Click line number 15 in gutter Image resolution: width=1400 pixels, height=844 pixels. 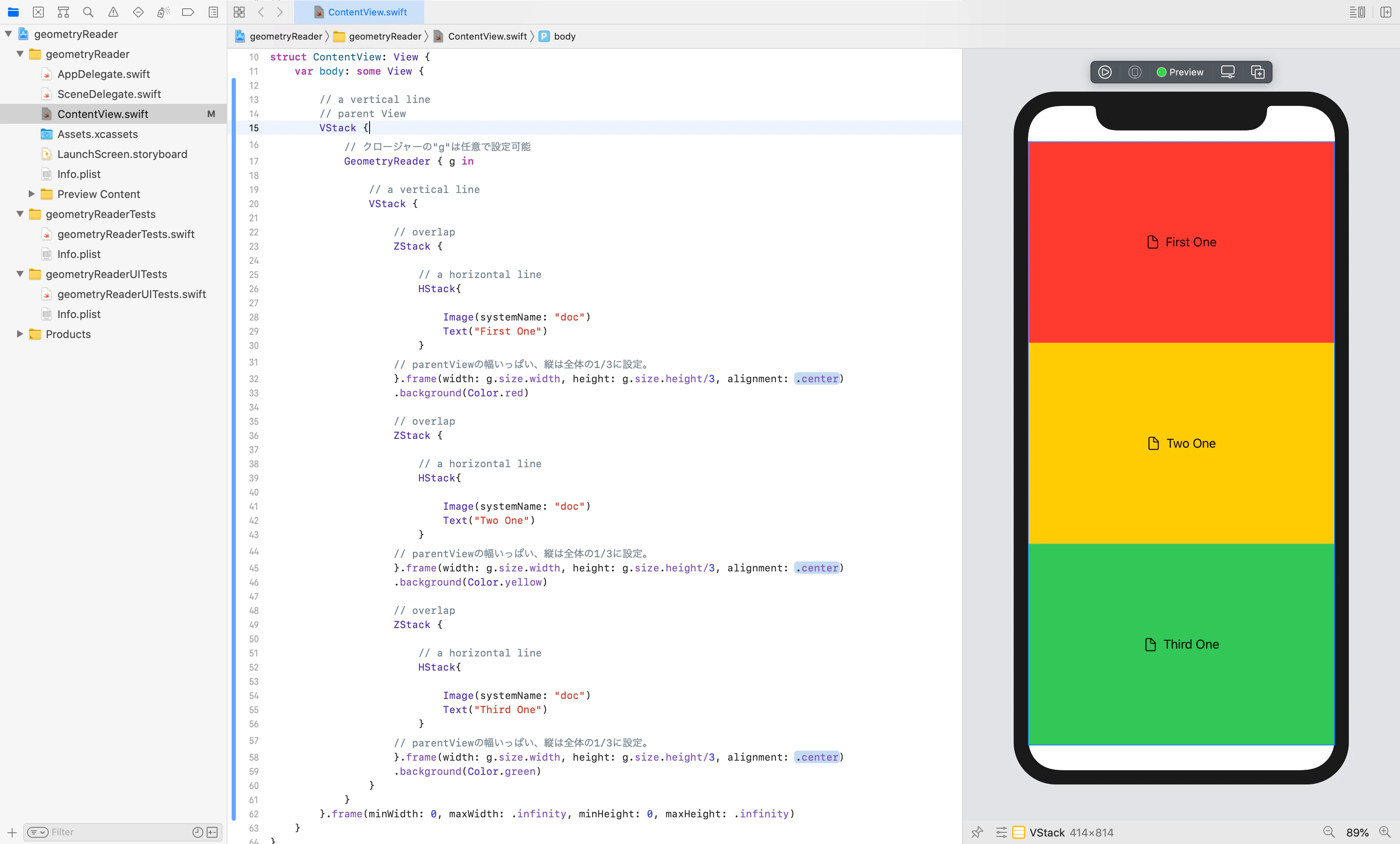[253, 128]
